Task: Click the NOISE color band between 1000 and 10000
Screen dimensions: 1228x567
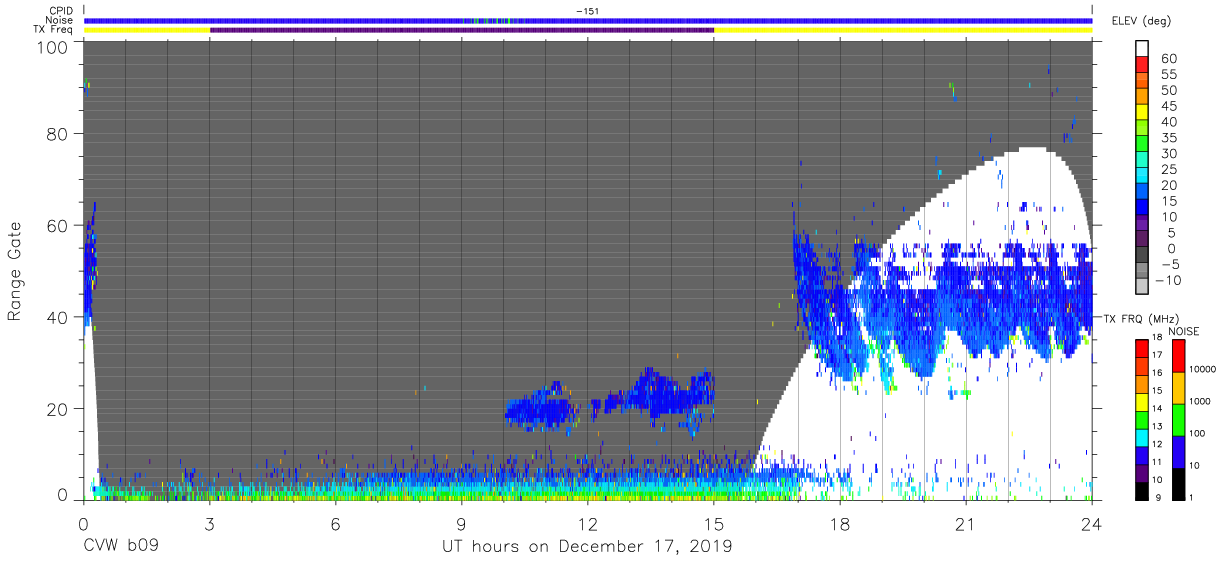Action: [x=1179, y=387]
